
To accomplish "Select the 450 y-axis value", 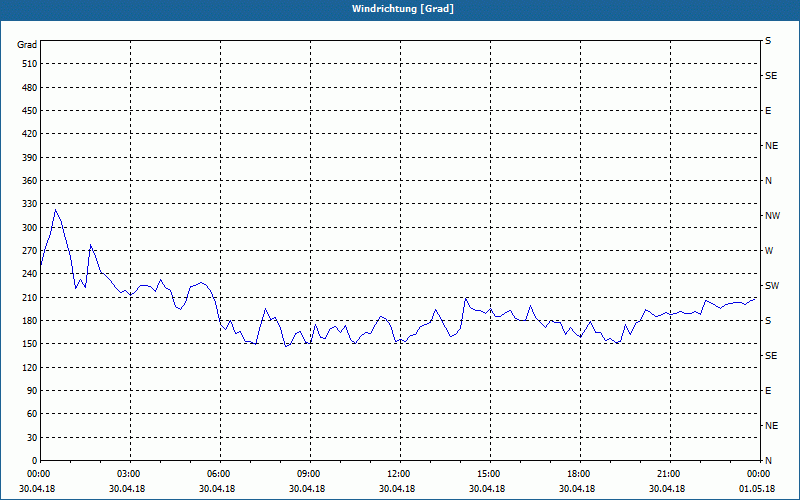I will [30, 111].
